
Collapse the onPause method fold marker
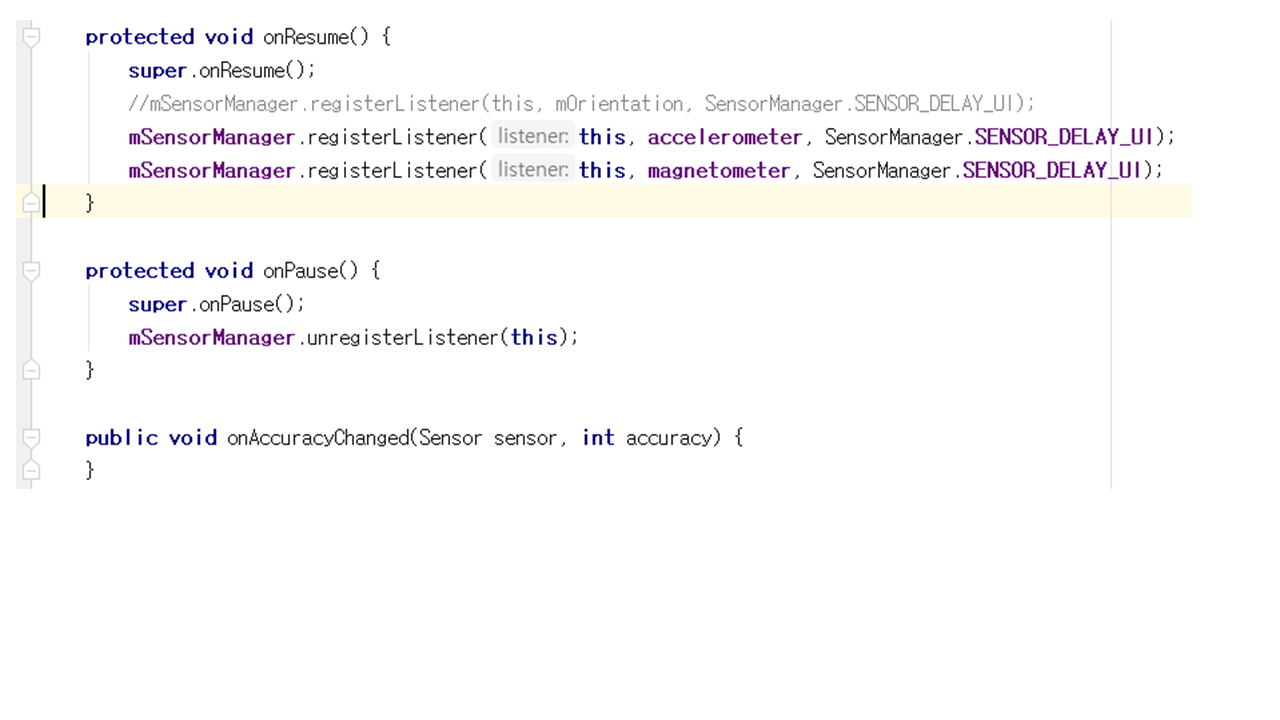(31, 271)
